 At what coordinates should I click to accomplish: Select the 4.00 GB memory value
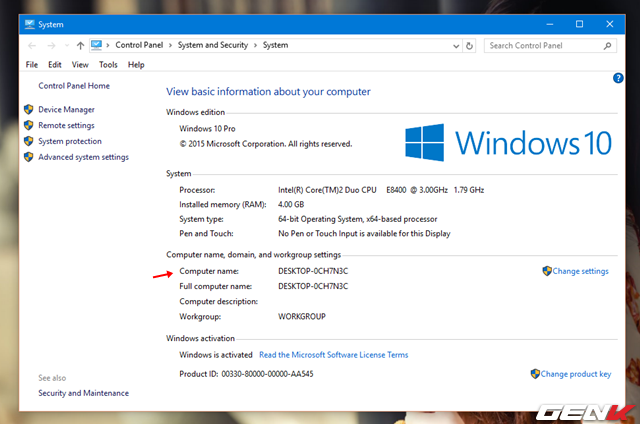pos(291,204)
